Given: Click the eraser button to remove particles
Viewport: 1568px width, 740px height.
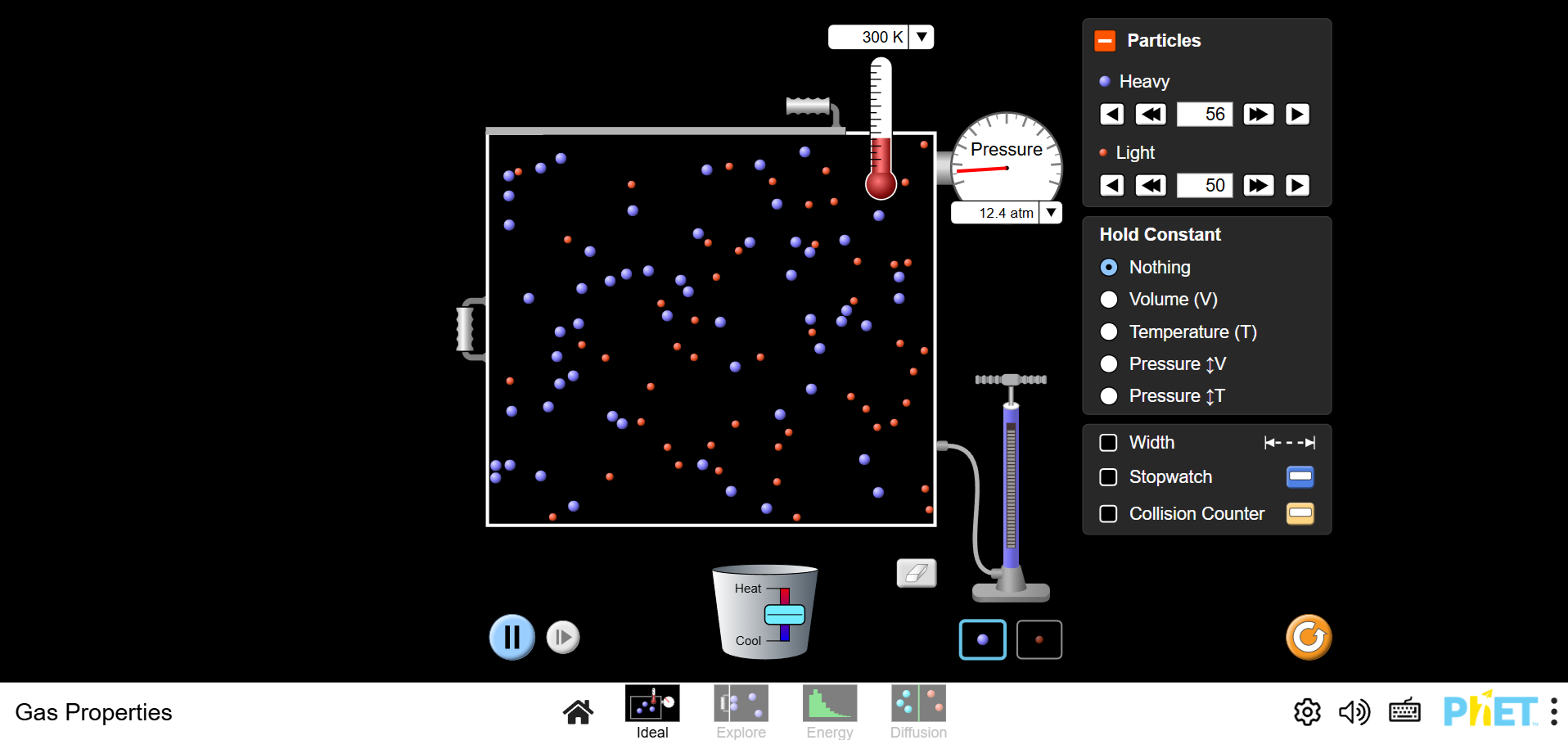Looking at the screenshot, I should 916,573.
